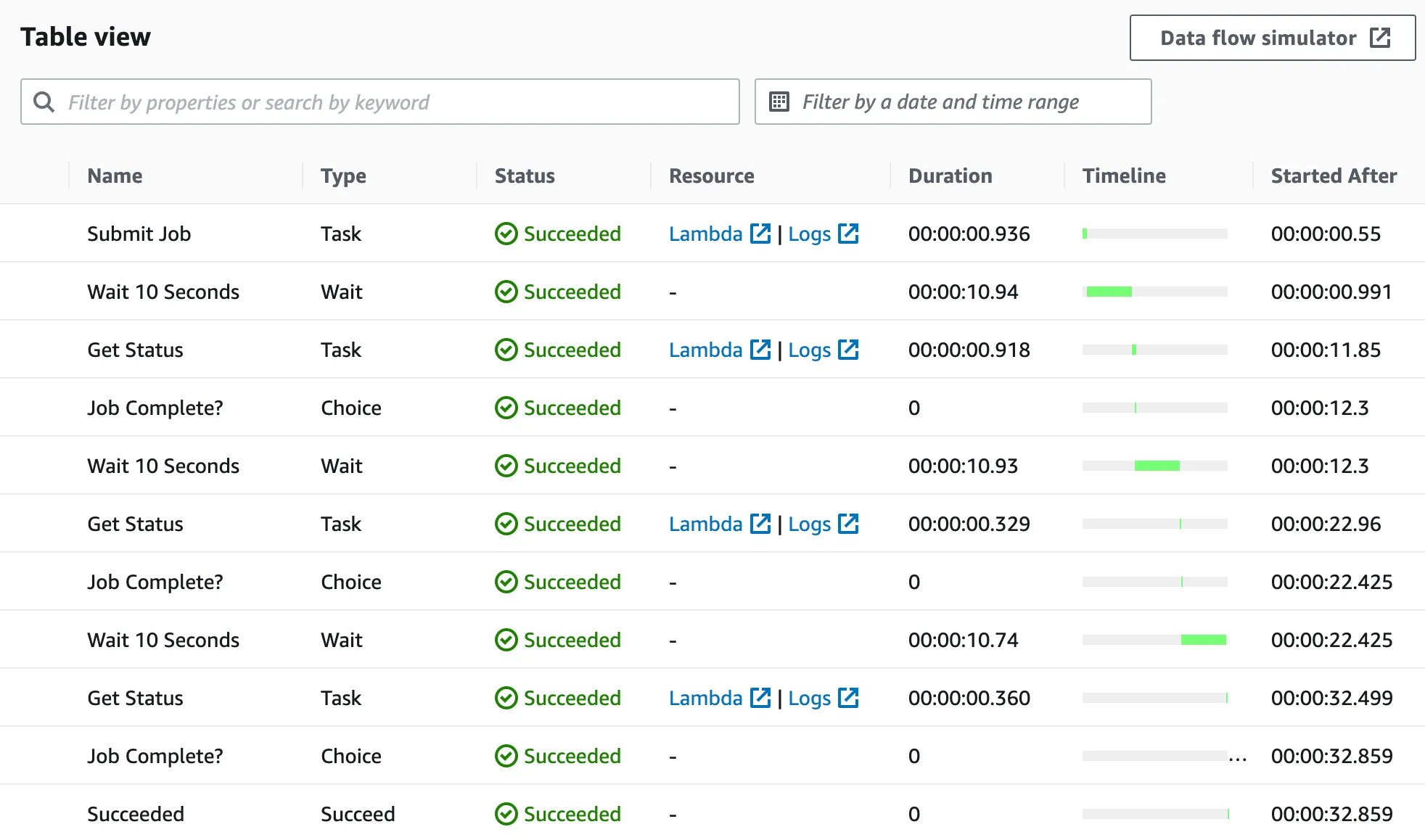
Task: Click external-link icon next to first Get Status Lambda
Action: click(x=760, y=350)
